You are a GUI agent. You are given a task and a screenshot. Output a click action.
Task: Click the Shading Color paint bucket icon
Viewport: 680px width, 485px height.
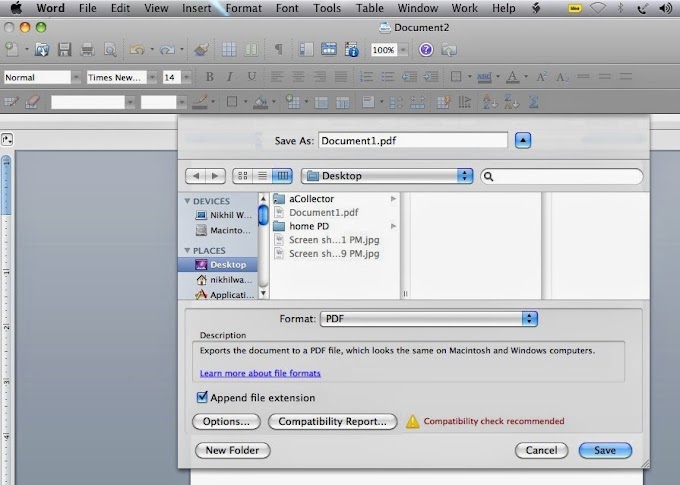coord(261,102)
